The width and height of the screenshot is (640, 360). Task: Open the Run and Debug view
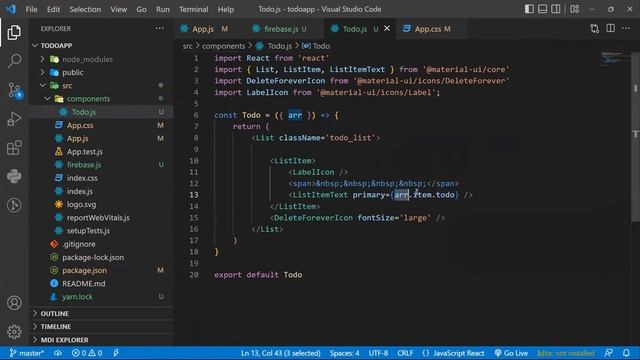14,119
